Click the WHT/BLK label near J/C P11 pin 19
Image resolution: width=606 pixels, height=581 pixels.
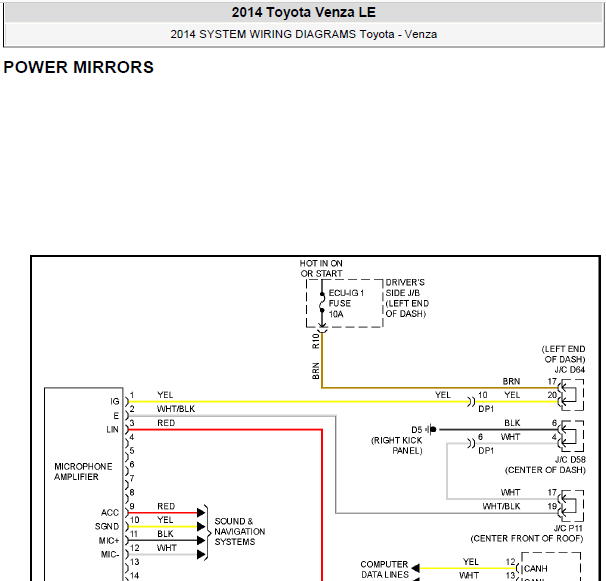[x=501, y=506]
